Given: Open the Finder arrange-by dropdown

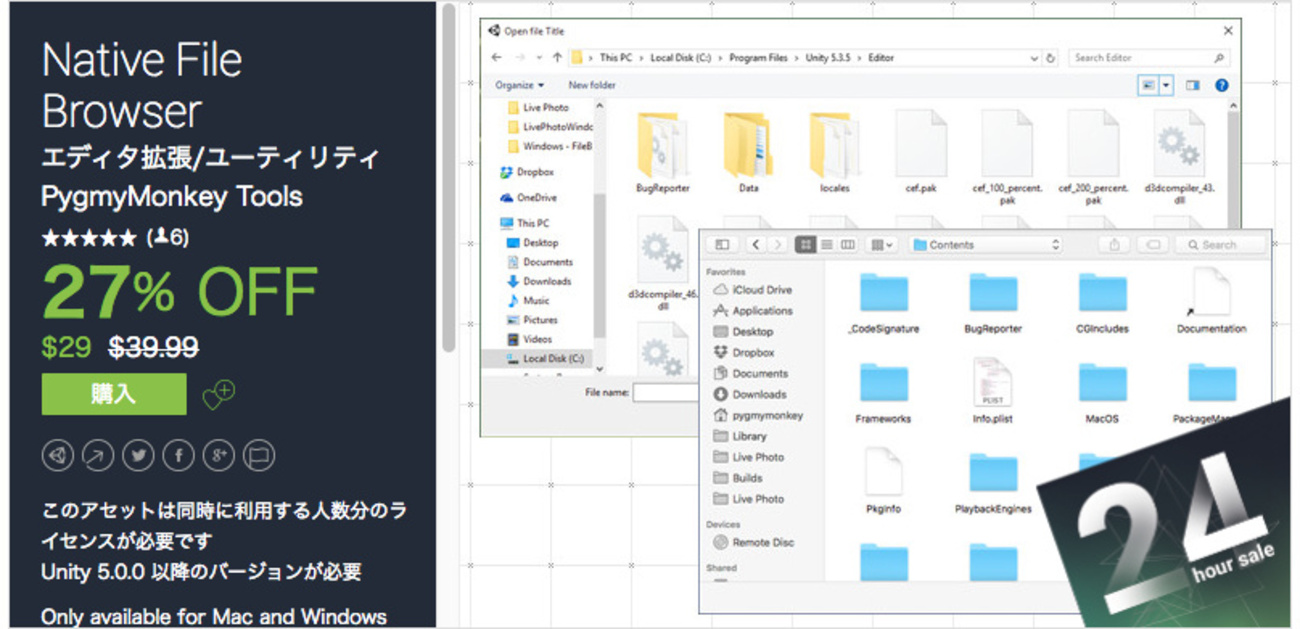Looking at the screenshot, I should coord(883,245).
